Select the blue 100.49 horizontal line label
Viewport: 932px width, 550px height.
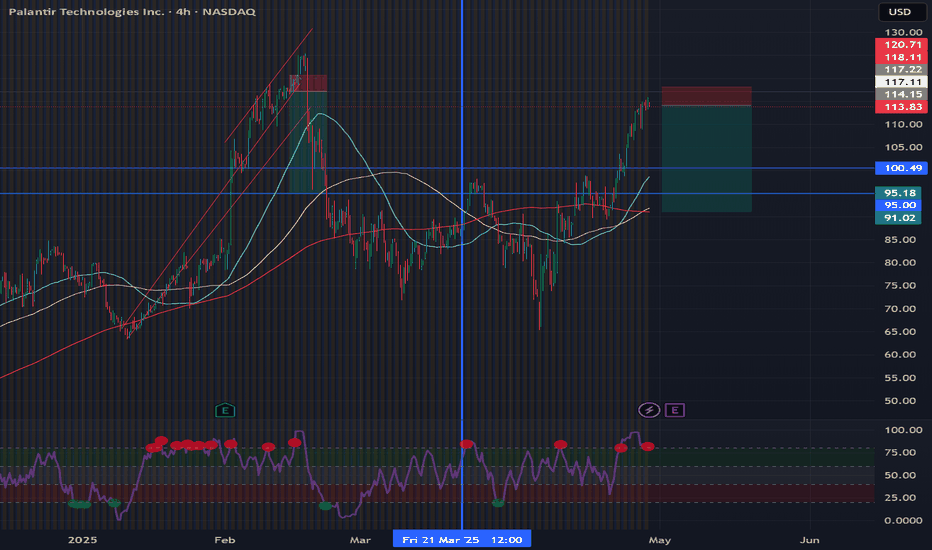tap(902, 168)
